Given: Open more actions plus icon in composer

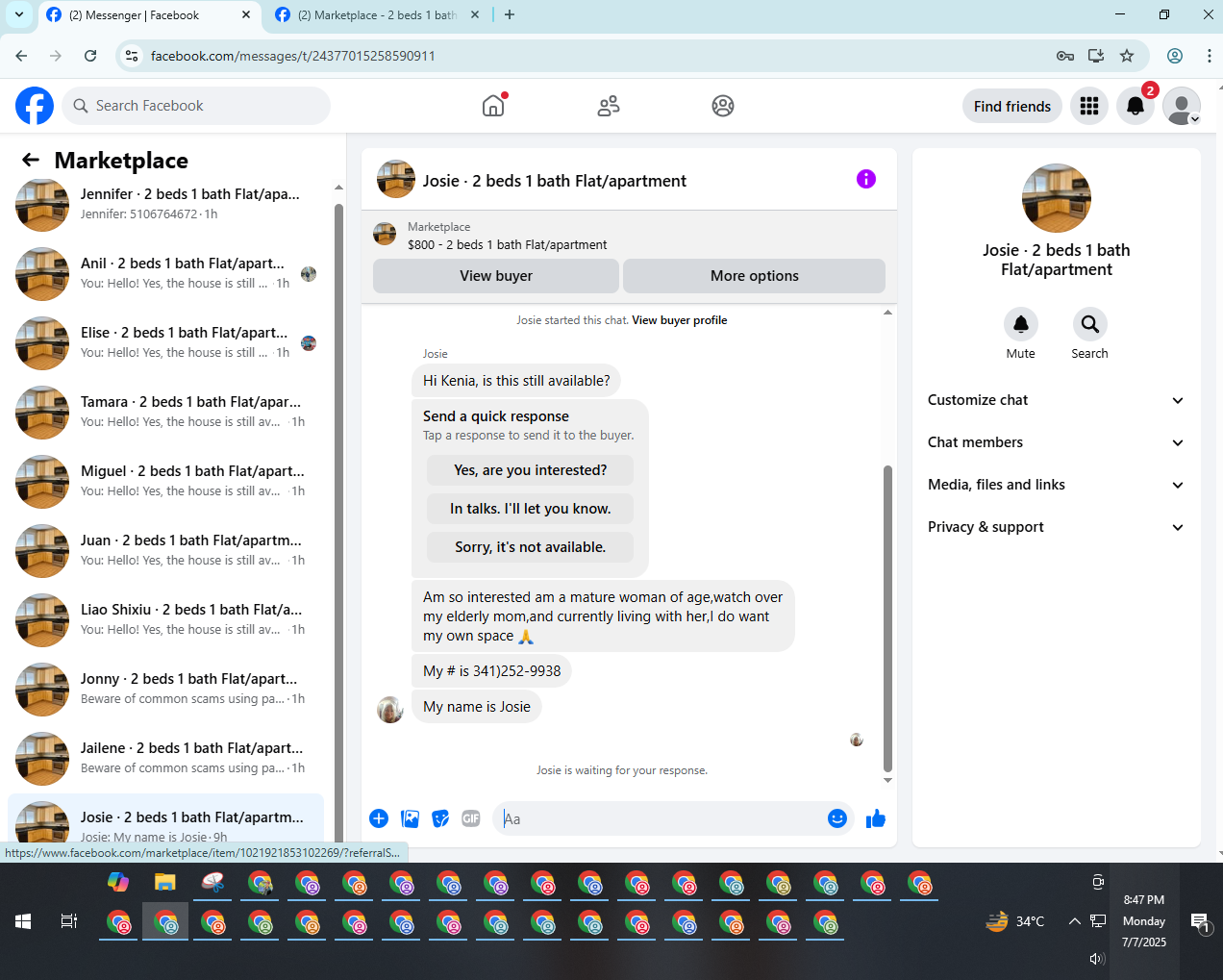Looking at the screenshot, I should click(379, 818).
